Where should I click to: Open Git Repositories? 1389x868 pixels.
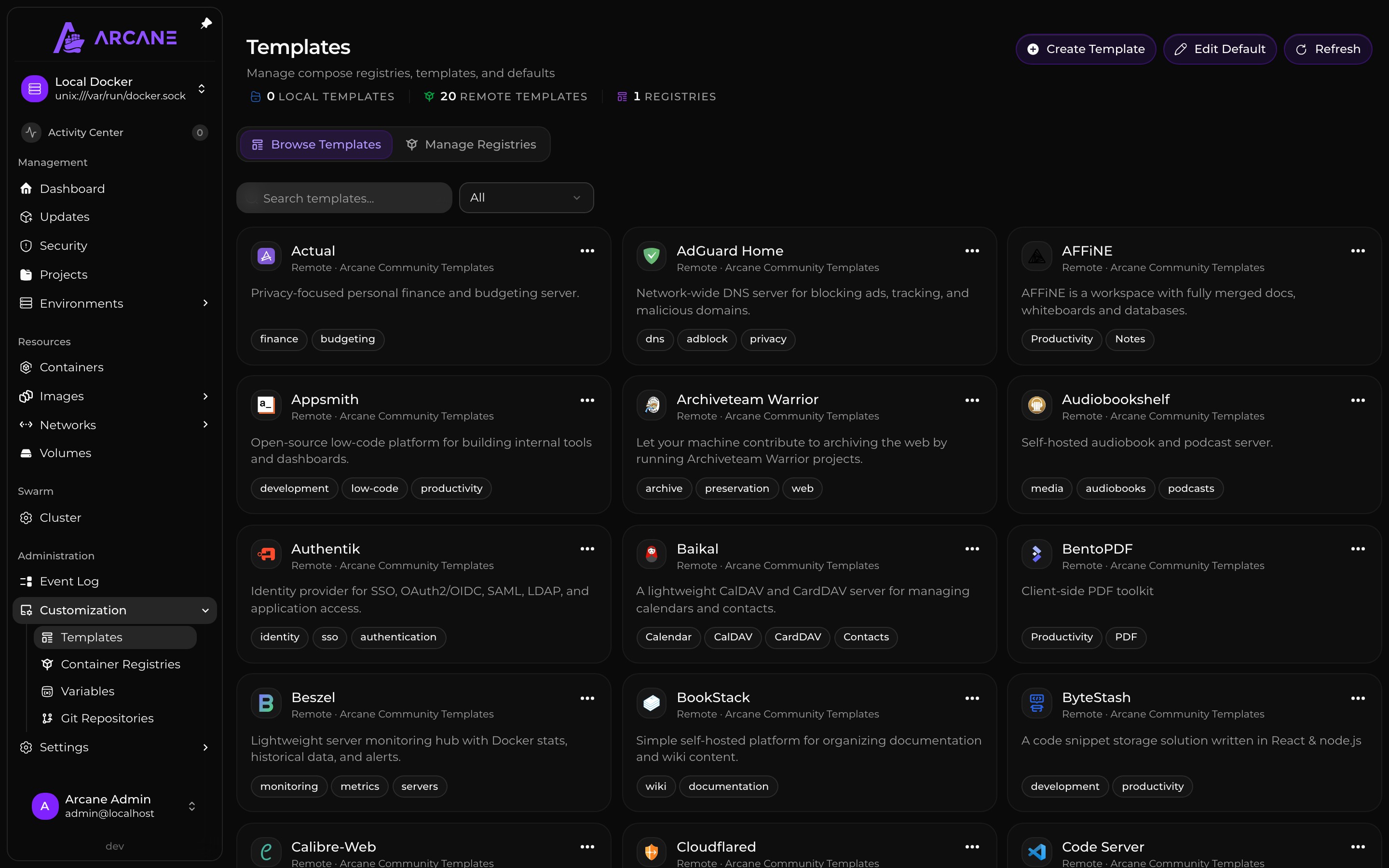tap(115, 718)
